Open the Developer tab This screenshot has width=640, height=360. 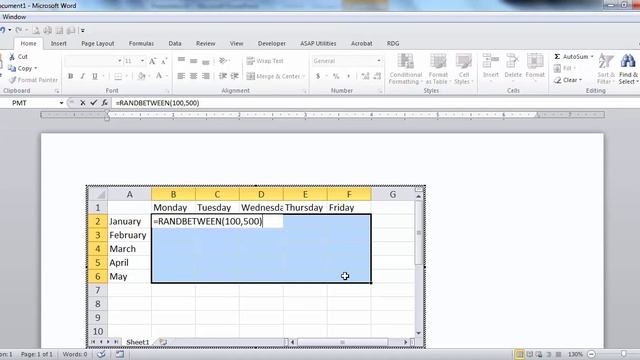click(x=271, y=43)
